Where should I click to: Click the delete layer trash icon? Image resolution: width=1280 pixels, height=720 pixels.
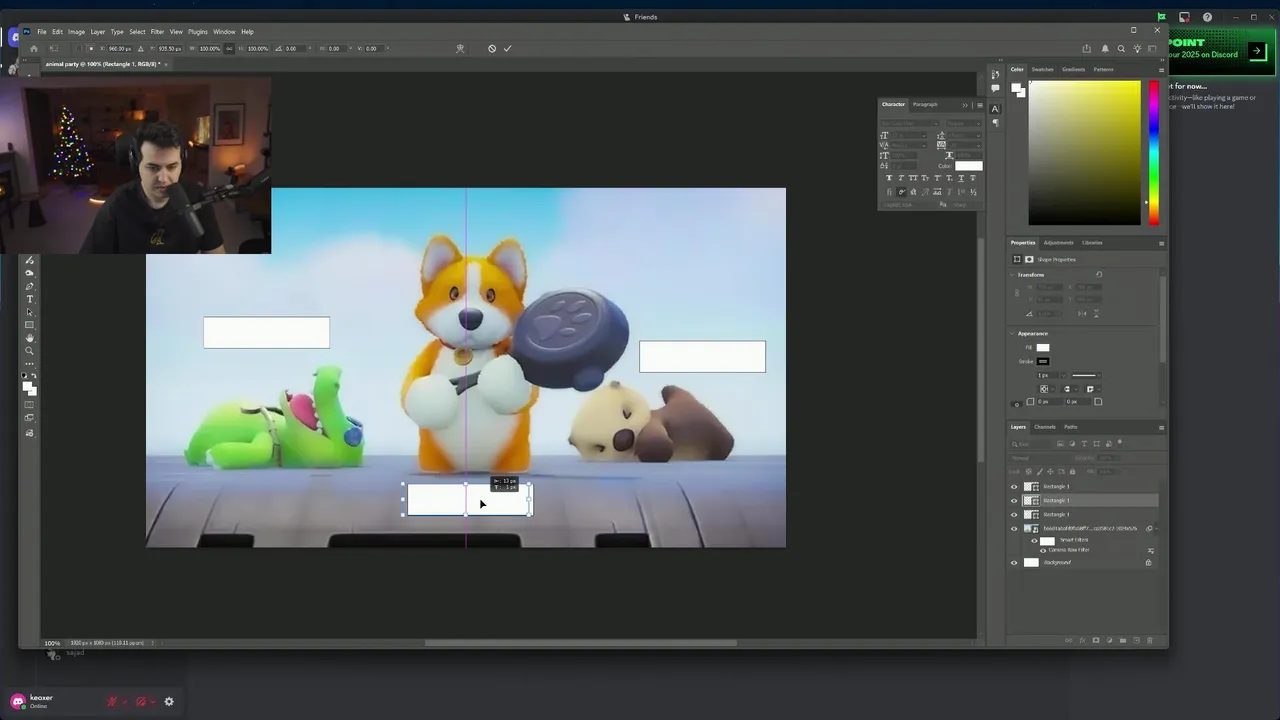tap(1149, 640)
